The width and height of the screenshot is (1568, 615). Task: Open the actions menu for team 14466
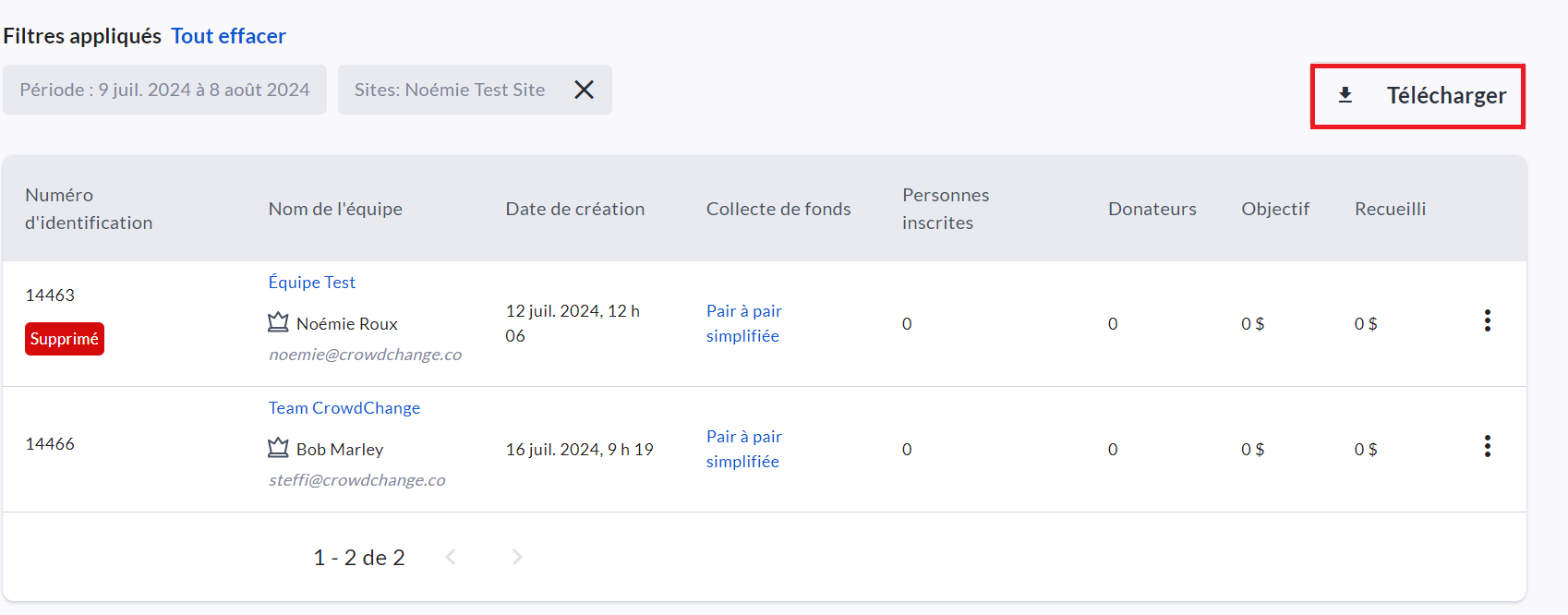pos(1487,447)
